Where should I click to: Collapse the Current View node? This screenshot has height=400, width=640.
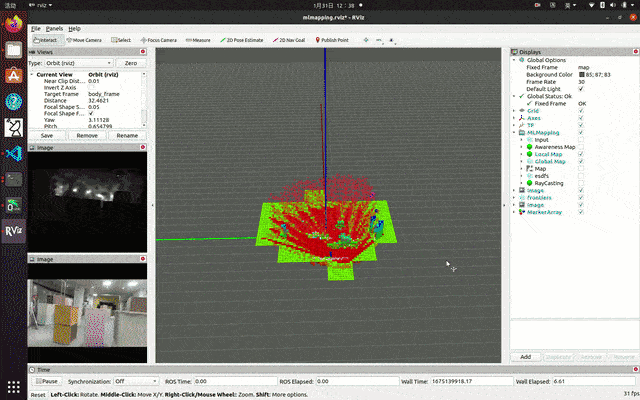click(x=32, y=75)
